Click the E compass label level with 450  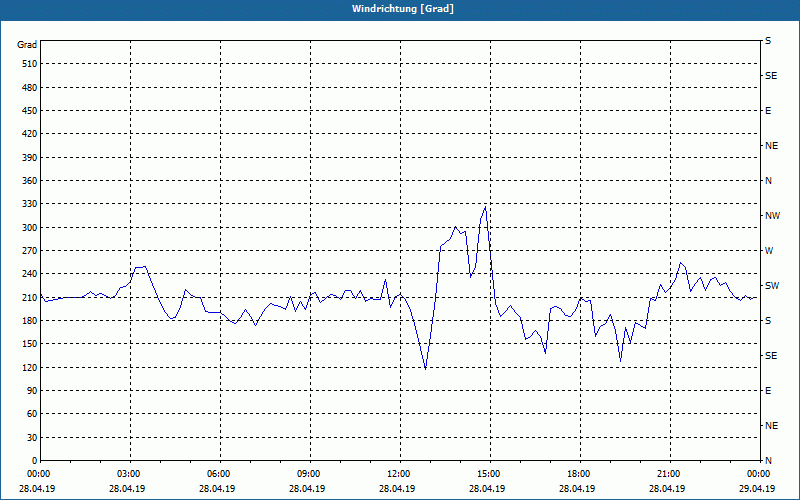click(768, 111)
